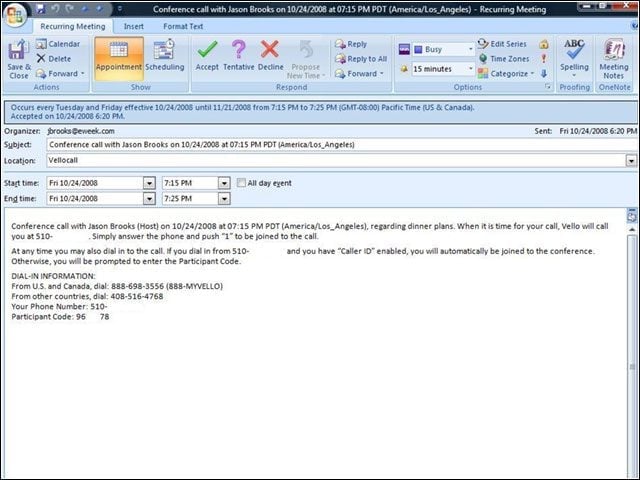Screen dimensions: 640x480
Task: Decline the meeting request
Action: [270, 56]
